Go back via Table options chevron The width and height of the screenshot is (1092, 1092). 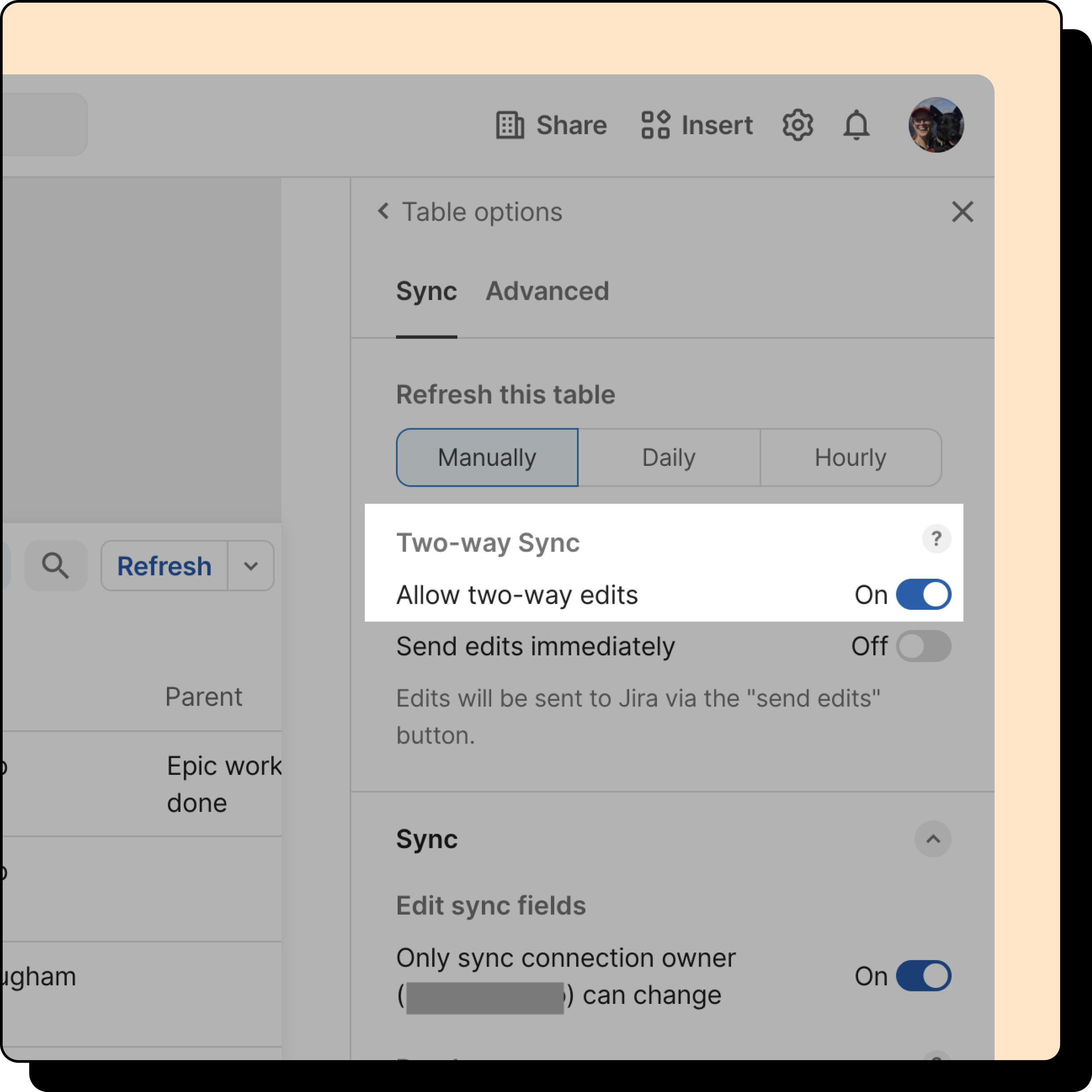tap(384, 211)
